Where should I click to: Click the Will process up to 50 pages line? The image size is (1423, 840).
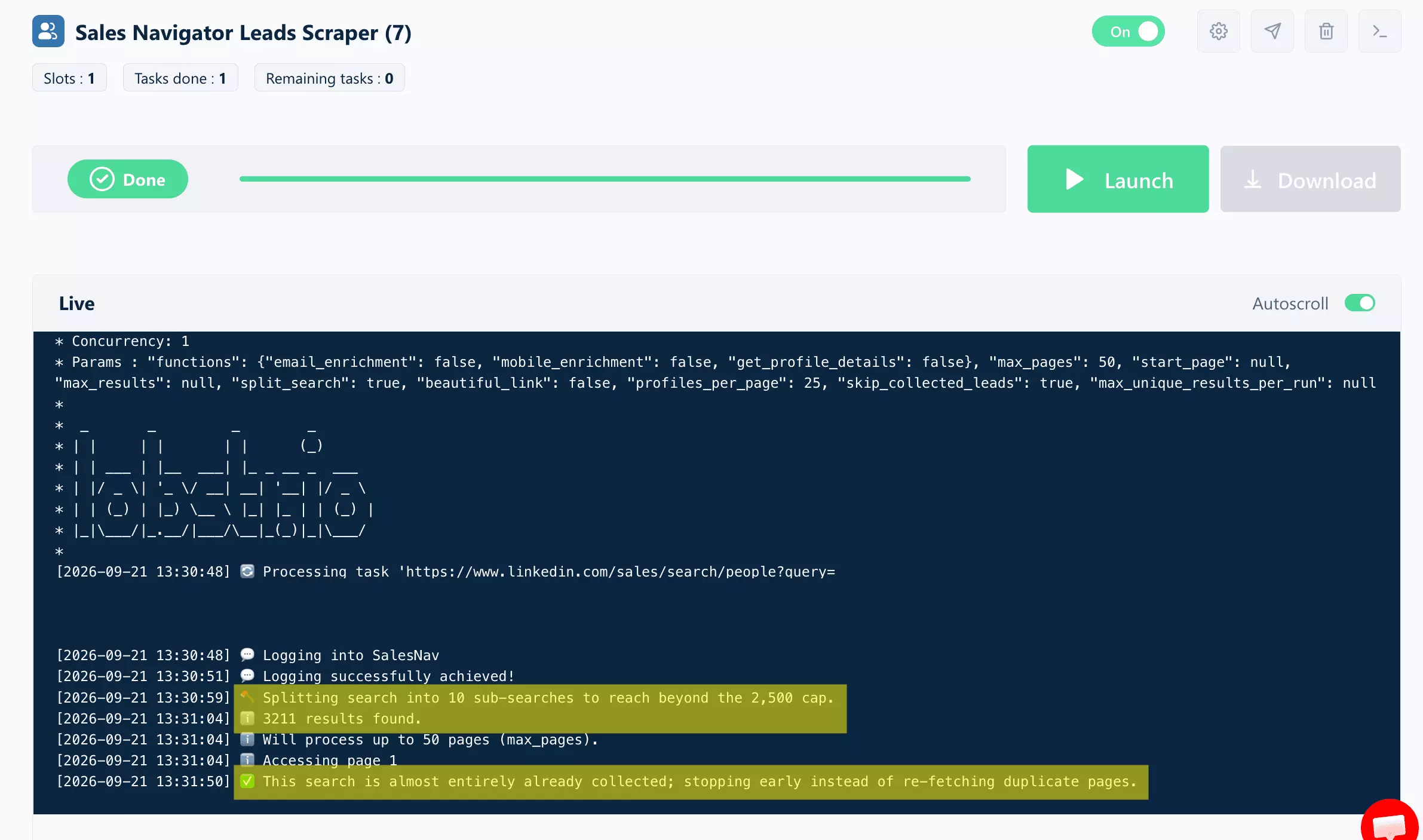point(327,740)
